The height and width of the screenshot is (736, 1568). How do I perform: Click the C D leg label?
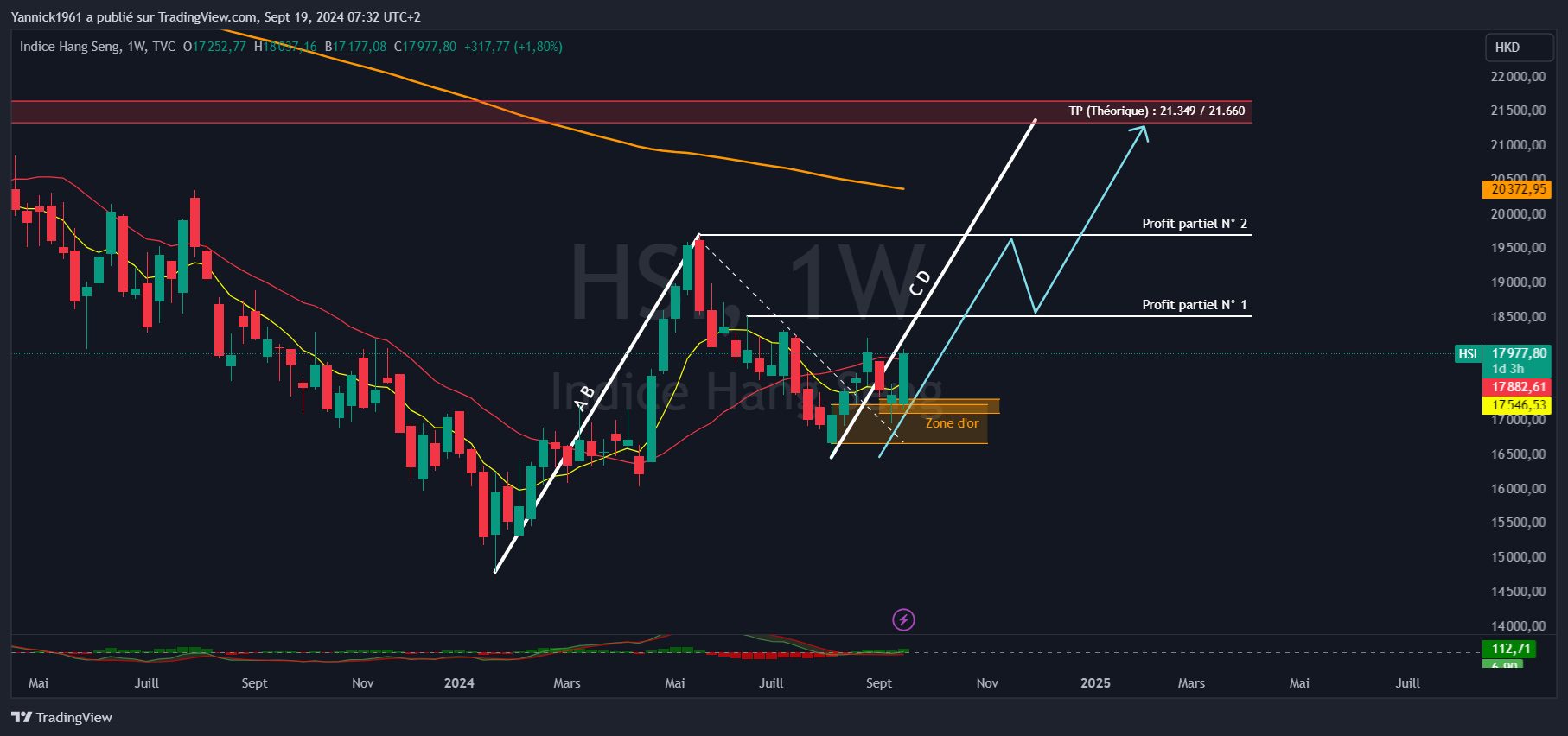pyautogui.click(x=921, y=282)
